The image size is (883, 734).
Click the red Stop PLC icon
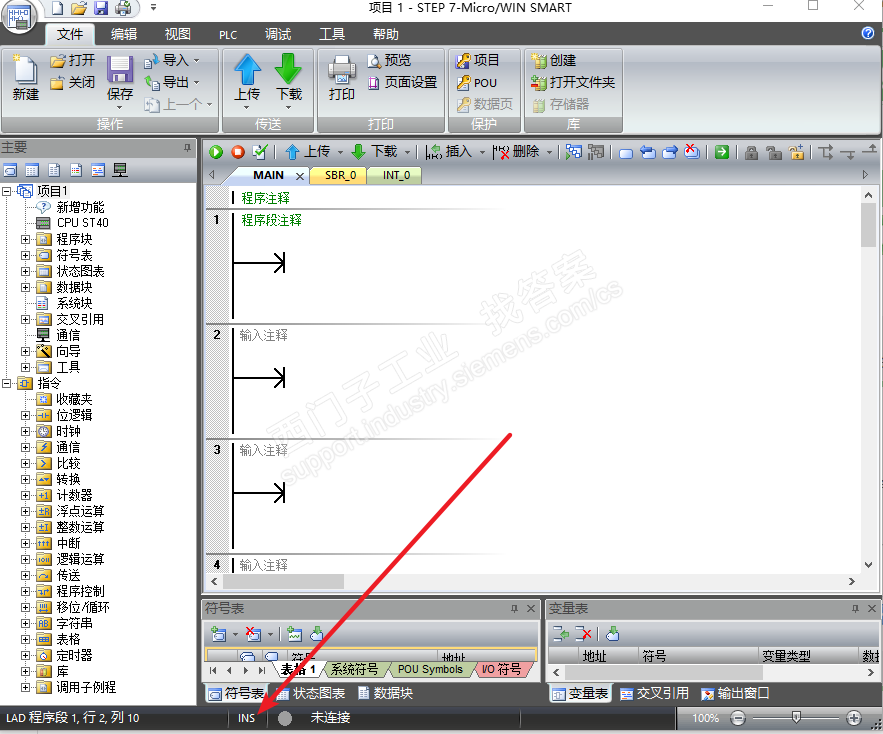[x=238, y=152]
